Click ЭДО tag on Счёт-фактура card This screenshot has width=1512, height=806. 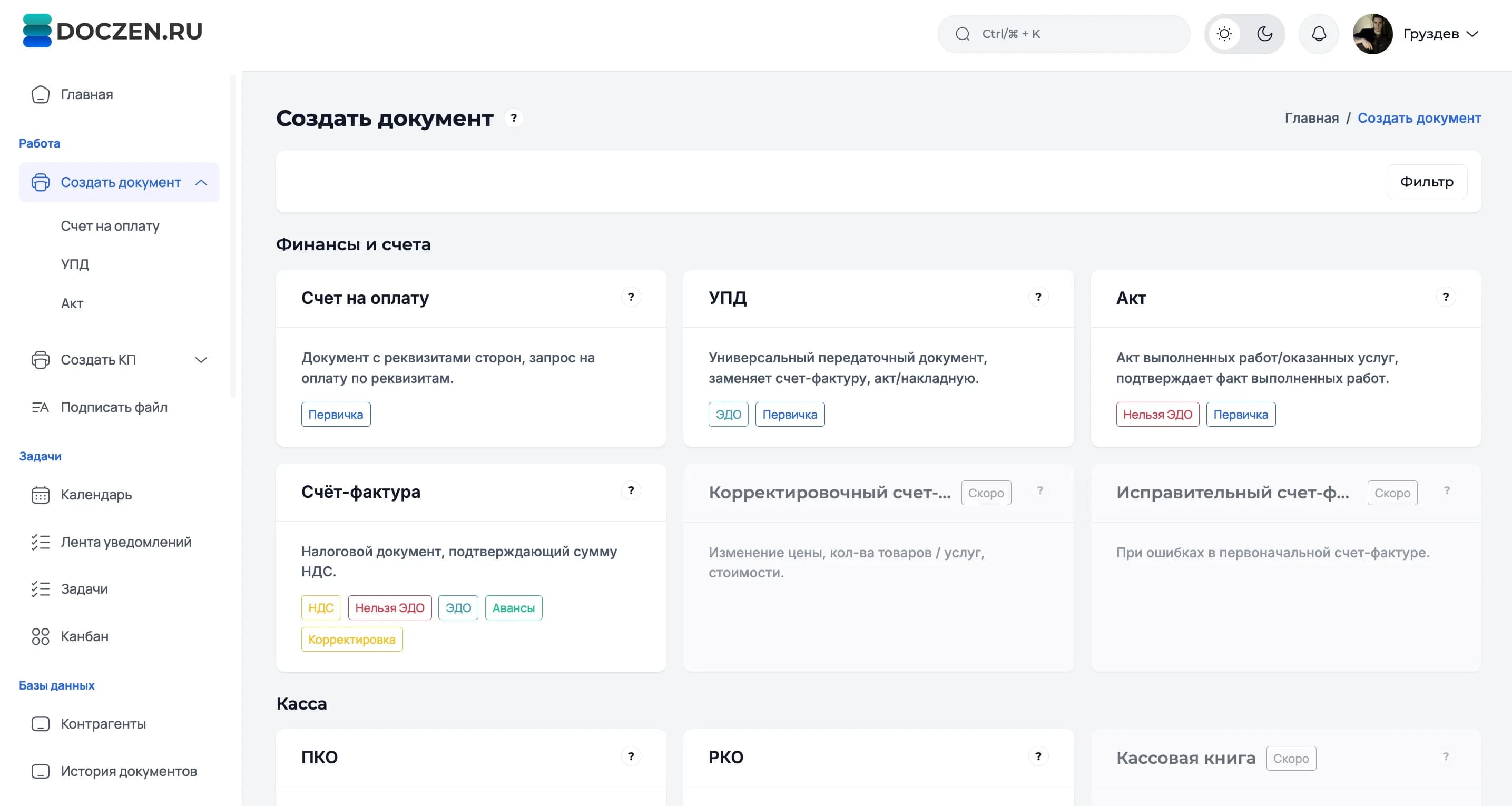[x=458, y=607]
